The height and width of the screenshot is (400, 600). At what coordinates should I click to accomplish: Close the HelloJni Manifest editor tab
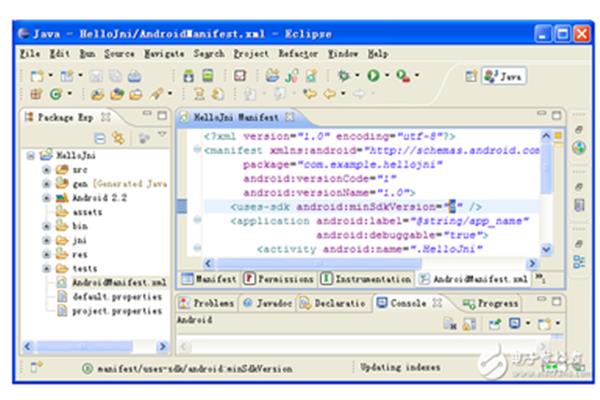tap(290, 117)
